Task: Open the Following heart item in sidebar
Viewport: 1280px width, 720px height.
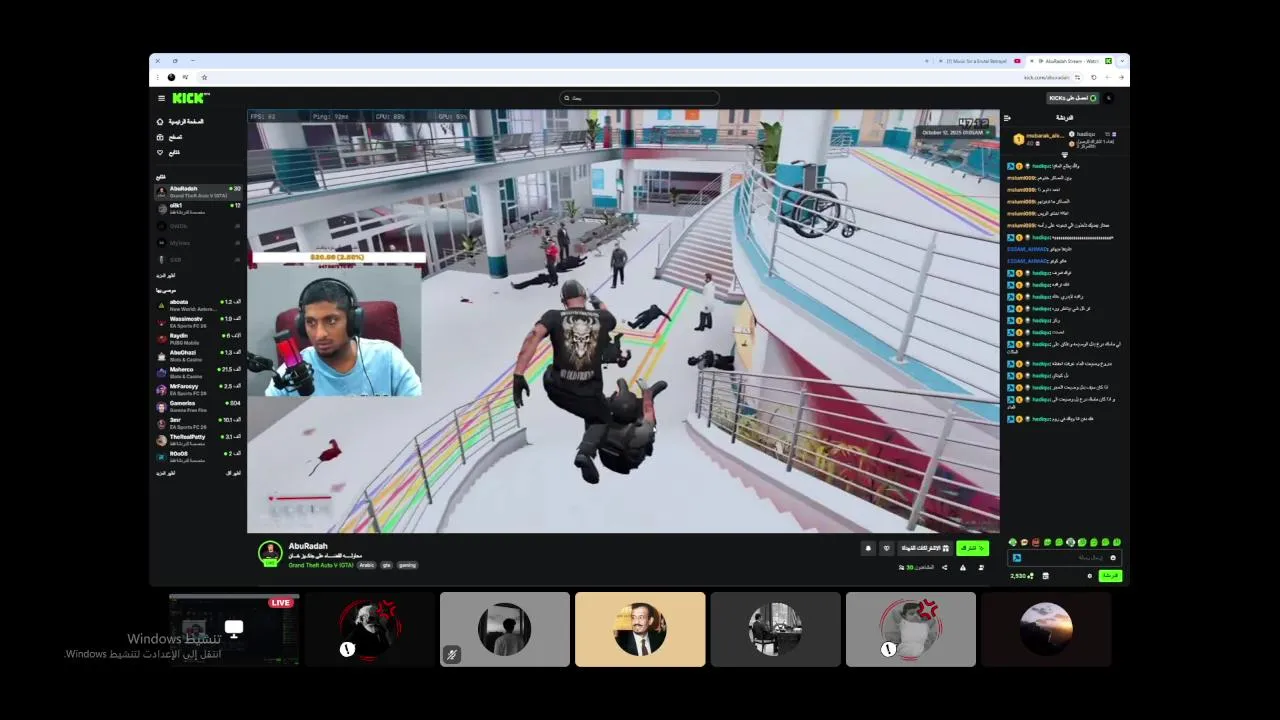Action: click(169, 152)
